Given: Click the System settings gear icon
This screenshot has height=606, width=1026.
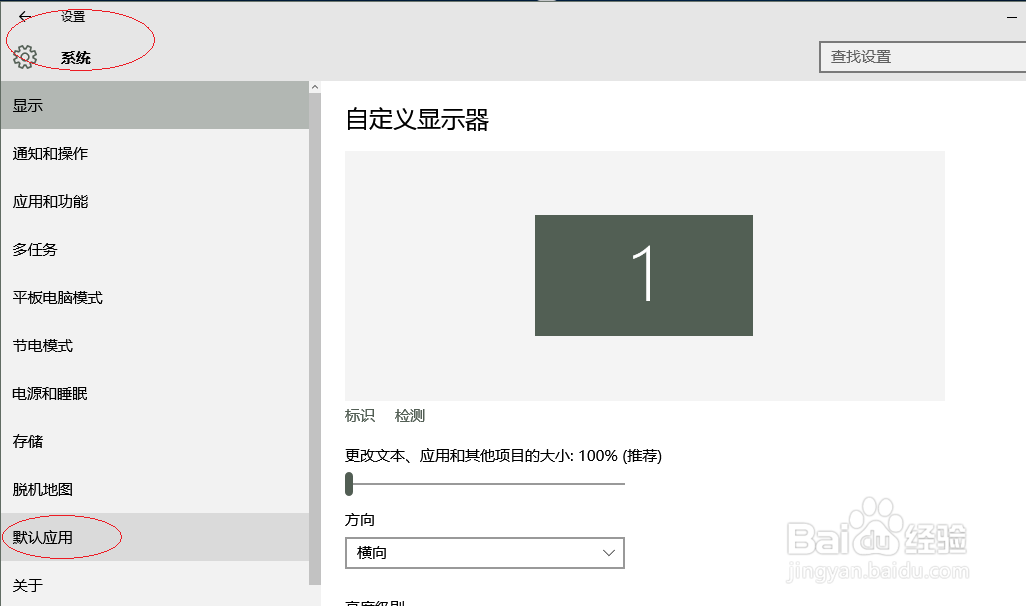Looking at the screenshot, I should click(25, 57).
